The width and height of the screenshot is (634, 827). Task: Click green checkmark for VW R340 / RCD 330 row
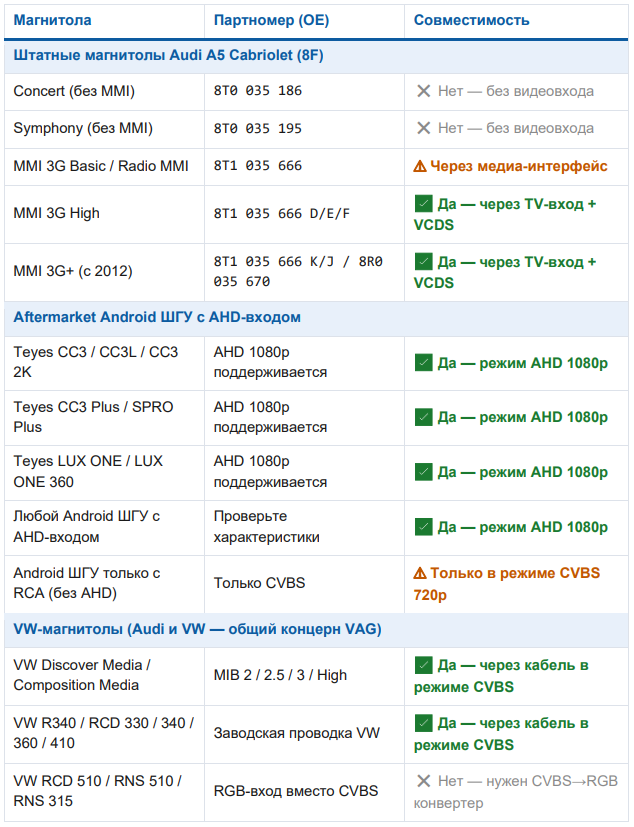[x=424, y=723]
